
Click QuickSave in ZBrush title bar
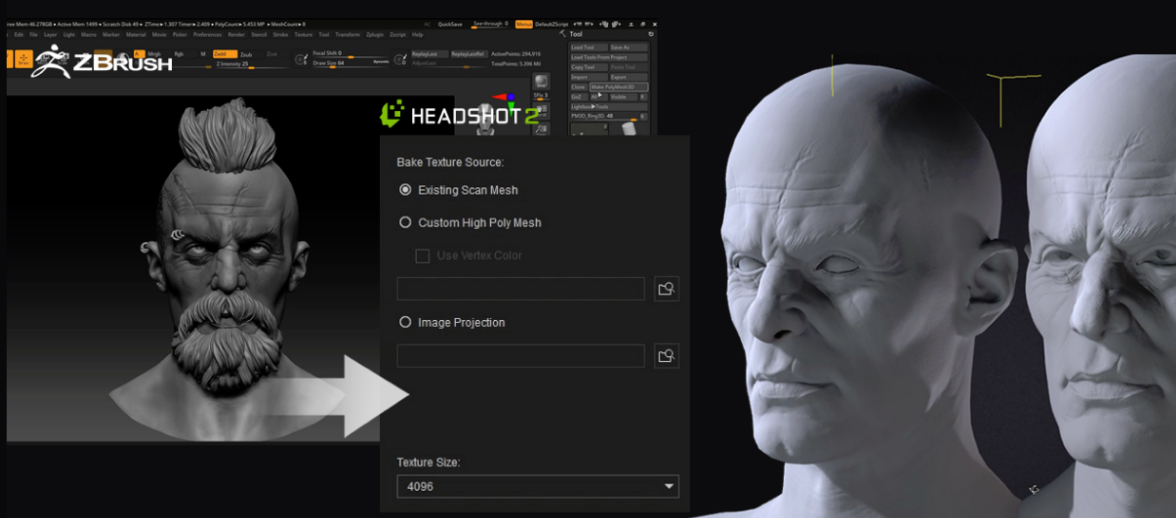click(x=450, y=24)
